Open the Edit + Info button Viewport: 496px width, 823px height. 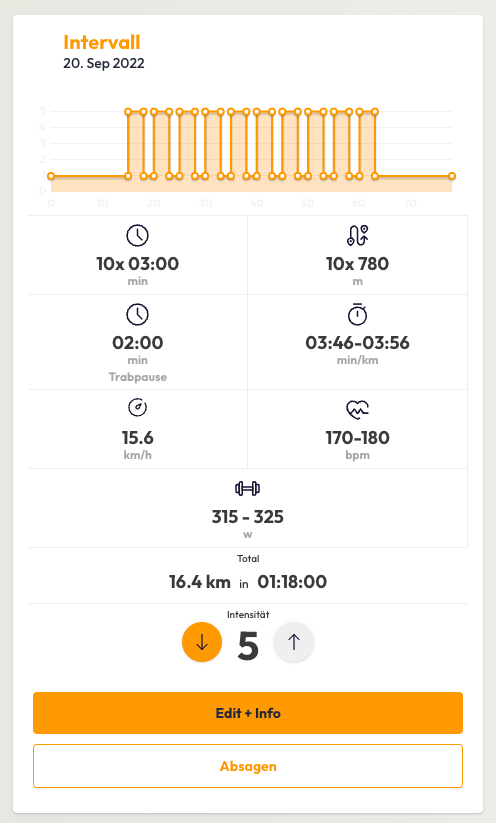[x=248, y=713]
